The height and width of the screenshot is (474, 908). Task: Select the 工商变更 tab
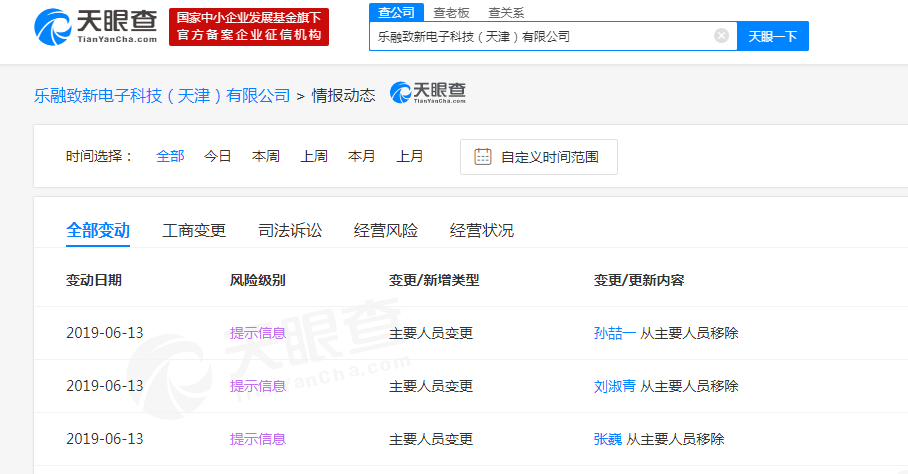pos(194,230)
